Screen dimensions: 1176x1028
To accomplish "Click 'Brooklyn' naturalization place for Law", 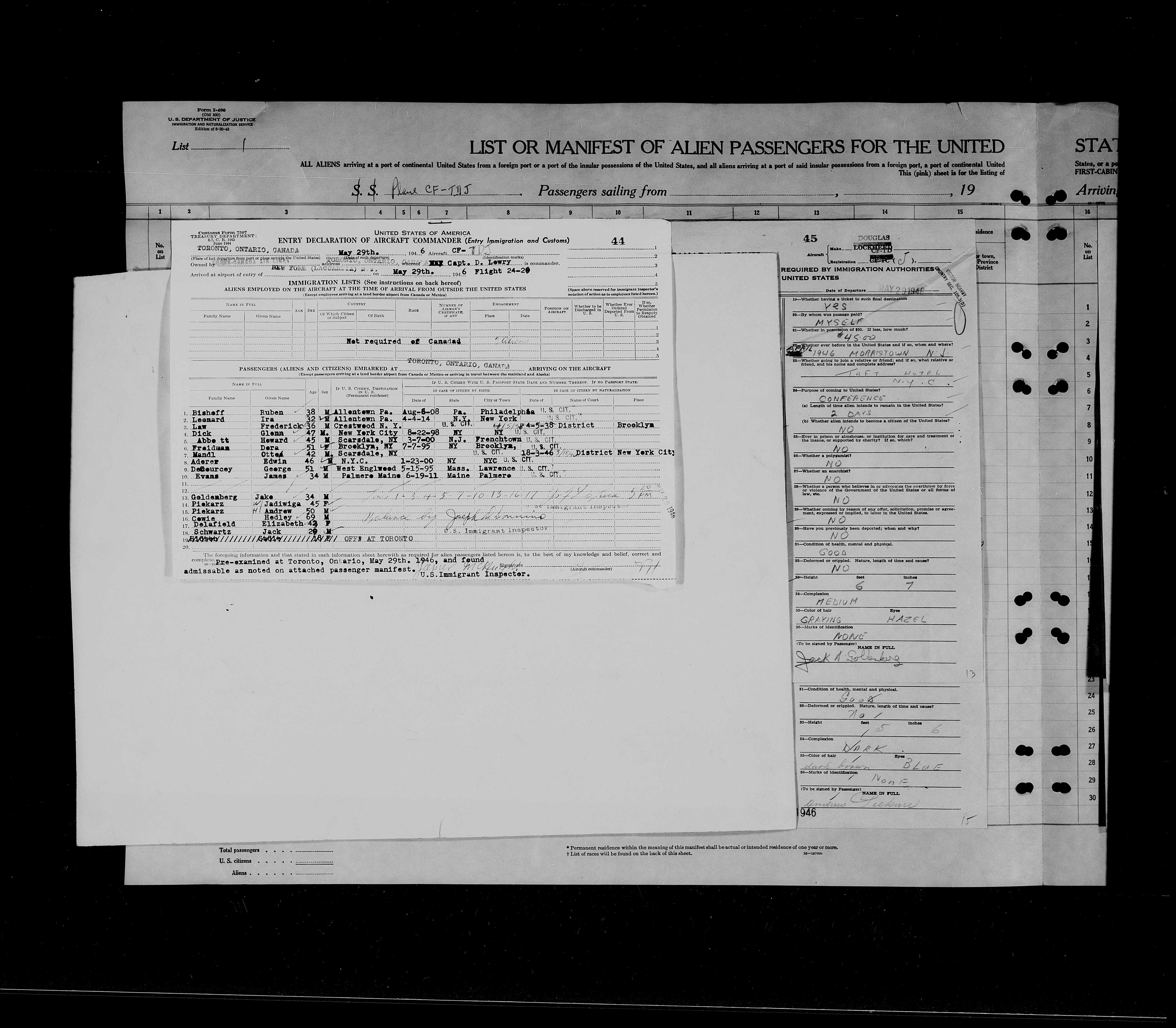I will click(636, 426).
